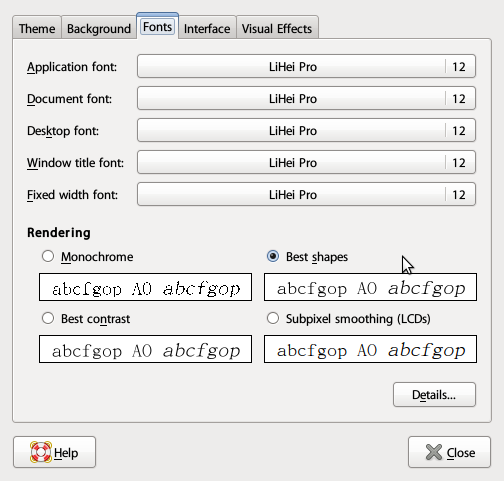Open Fixed width font chooser
The image size is (504, 481).
[306, 194]
